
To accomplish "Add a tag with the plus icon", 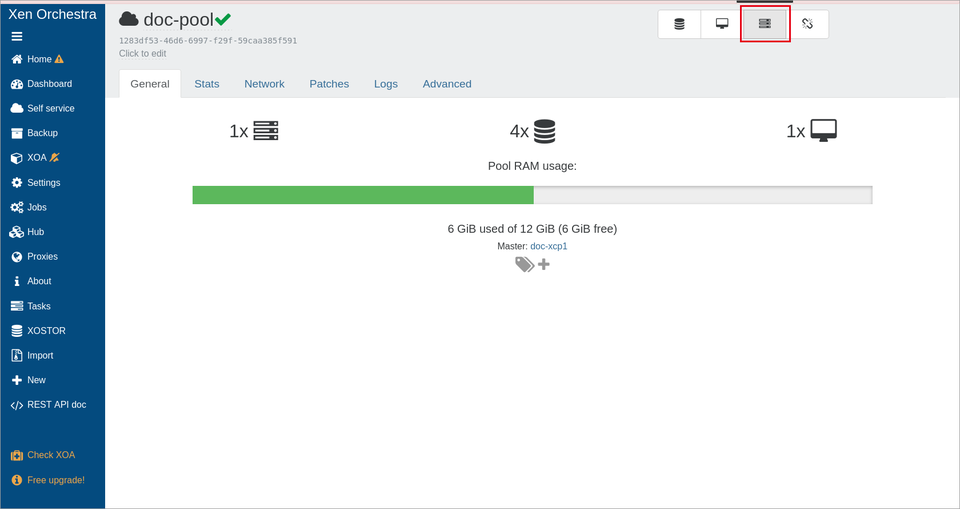I will click(x=544, y=264).
